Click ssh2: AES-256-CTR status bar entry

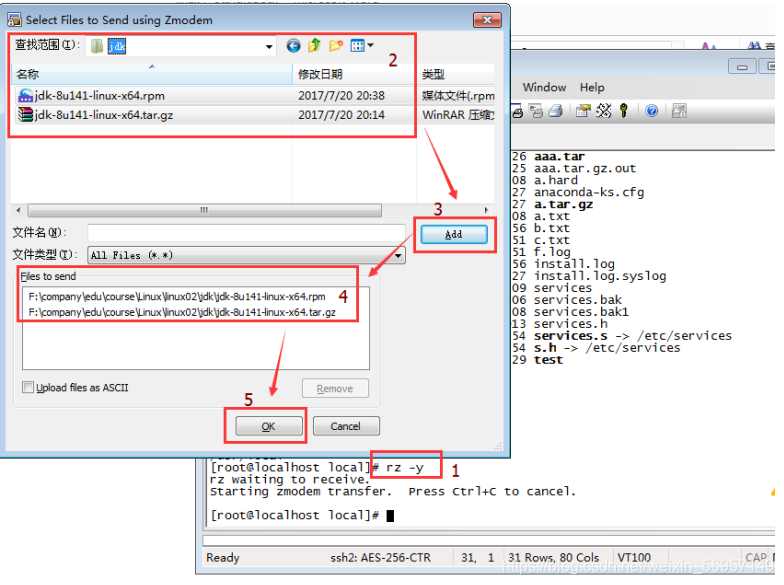point(380,558)
